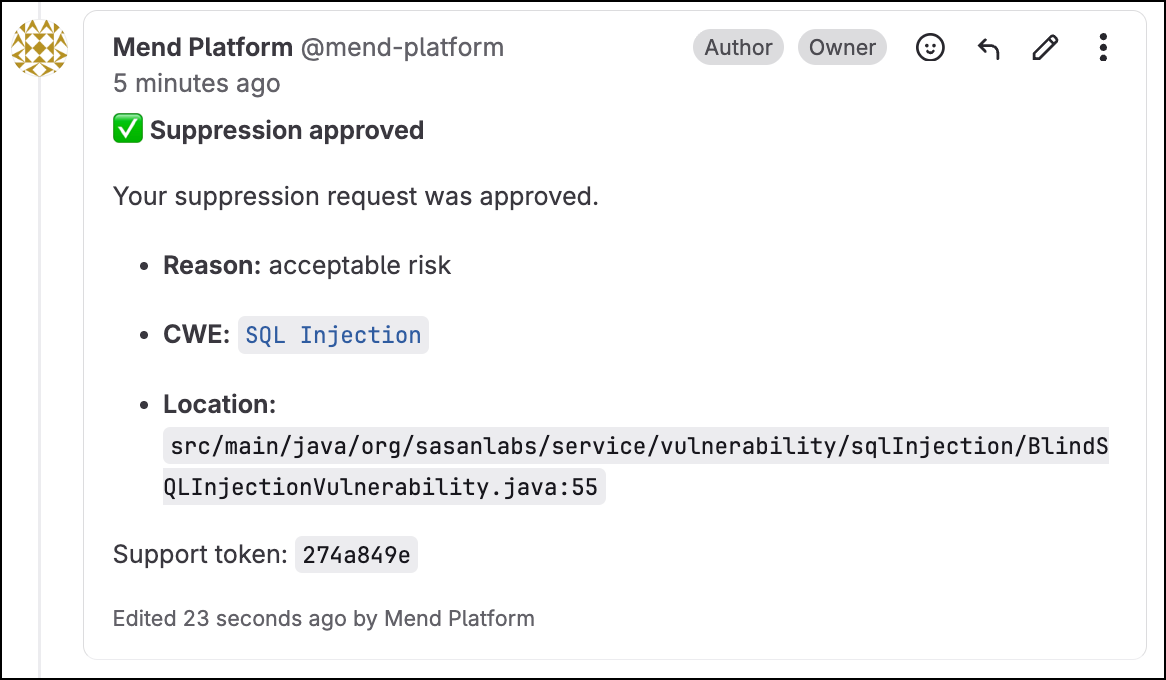Viewport: 1166px width, 680px height.
Task: Click the 5 minutes ago timestamp
Action: click(196, 83)
